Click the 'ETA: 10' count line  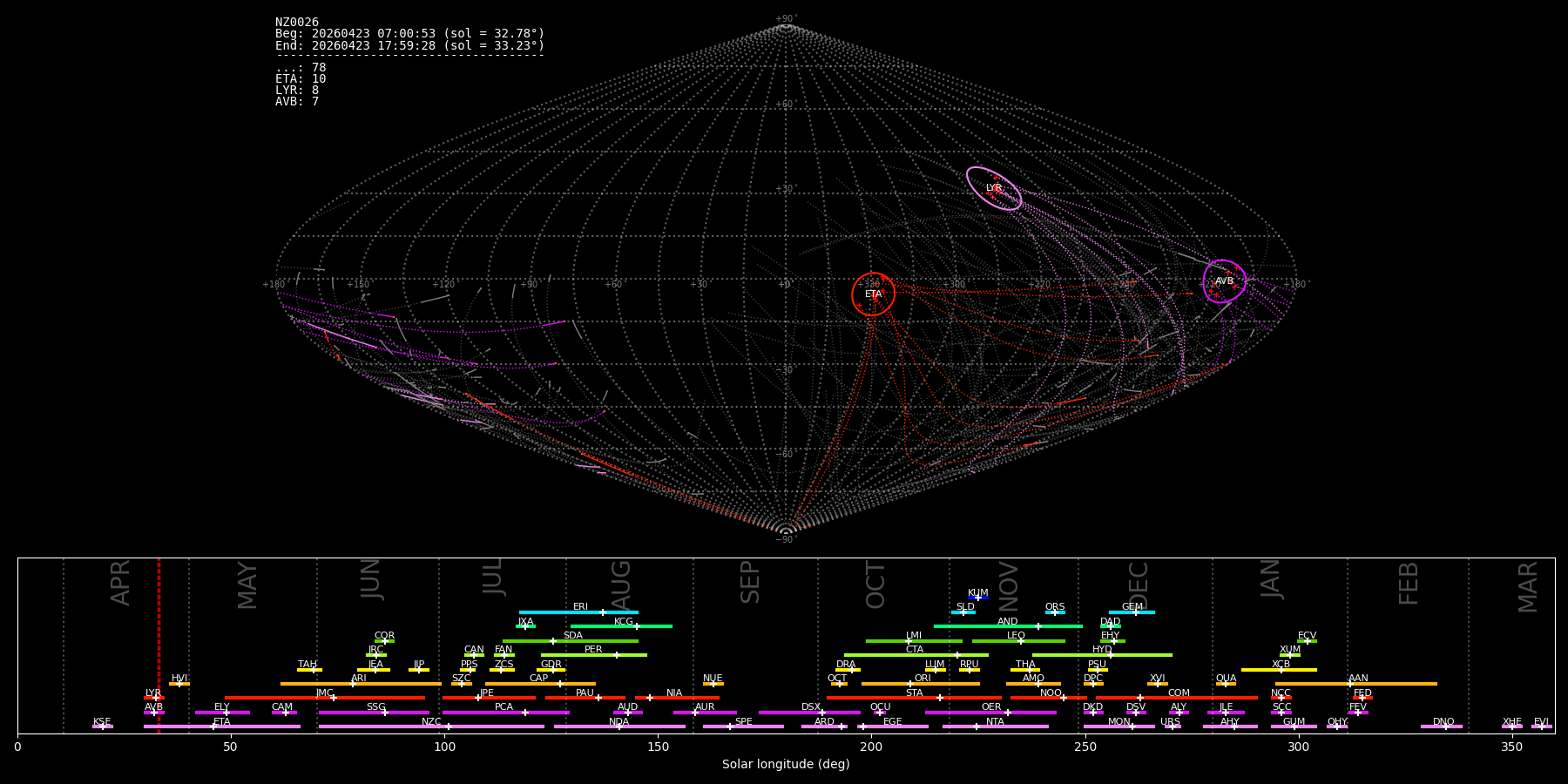point(301,78)
